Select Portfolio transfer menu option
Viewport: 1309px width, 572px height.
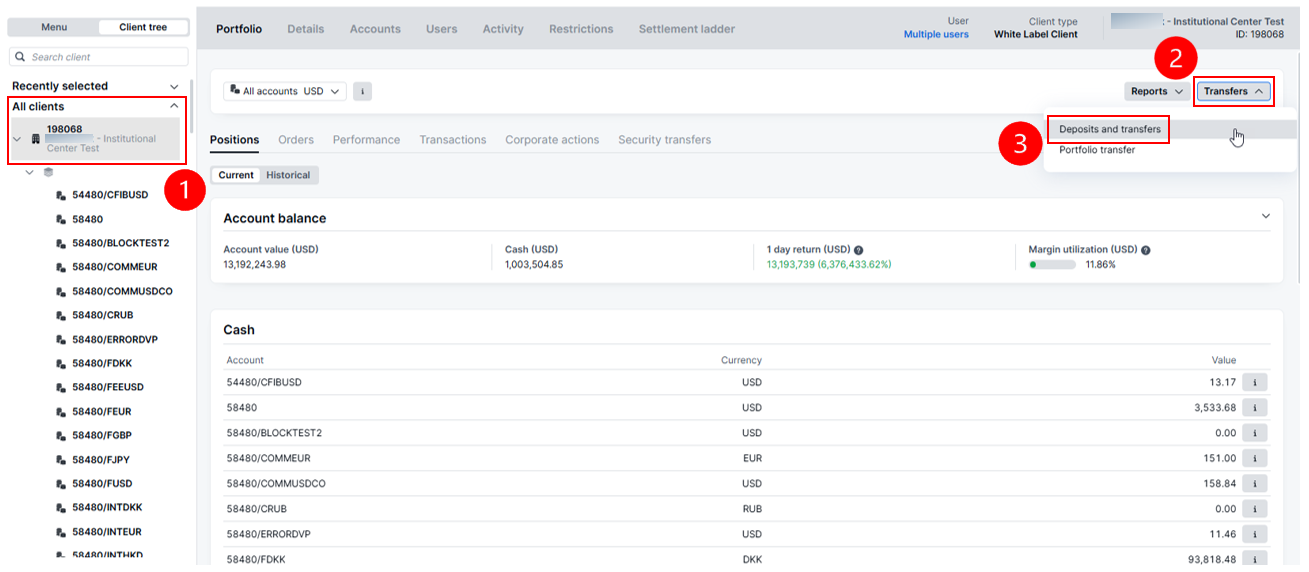click(1097, 150)
